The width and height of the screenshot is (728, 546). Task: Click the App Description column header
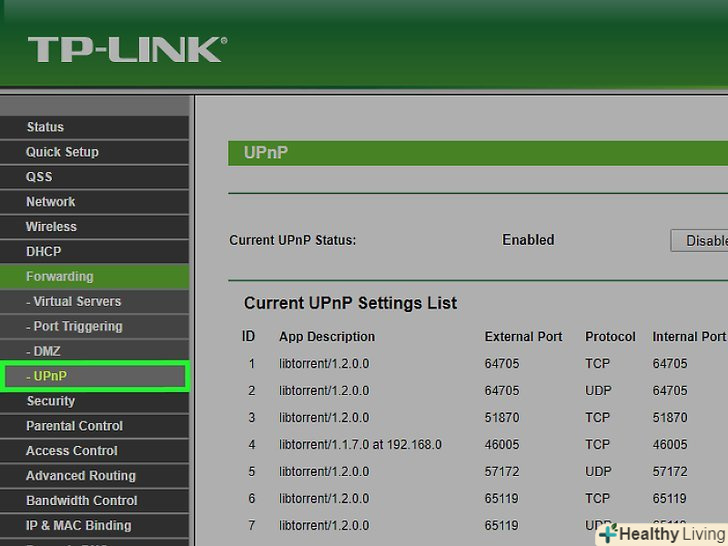(x=327, y=337)
